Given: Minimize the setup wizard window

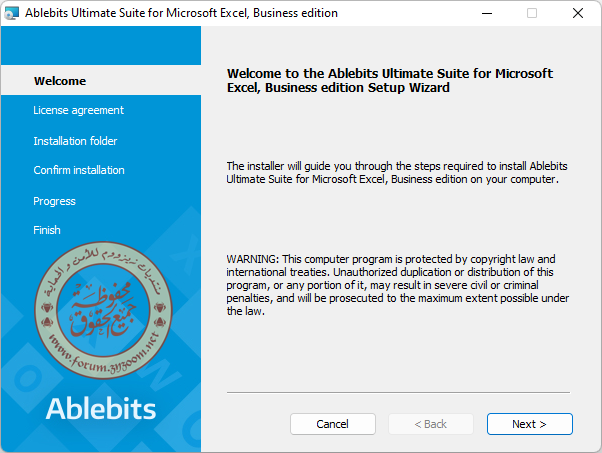Looking at the screenshot, I should [x=487, y=13].
